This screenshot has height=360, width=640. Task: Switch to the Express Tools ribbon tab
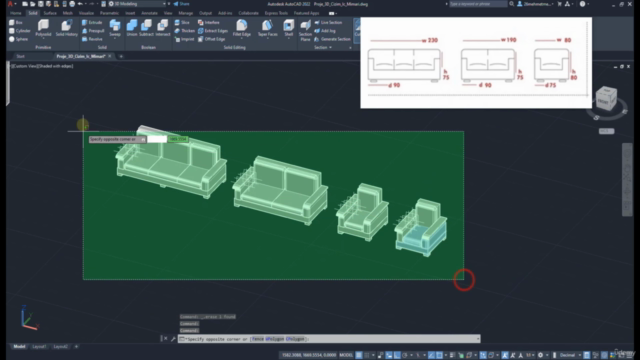[x=276, y=13]
